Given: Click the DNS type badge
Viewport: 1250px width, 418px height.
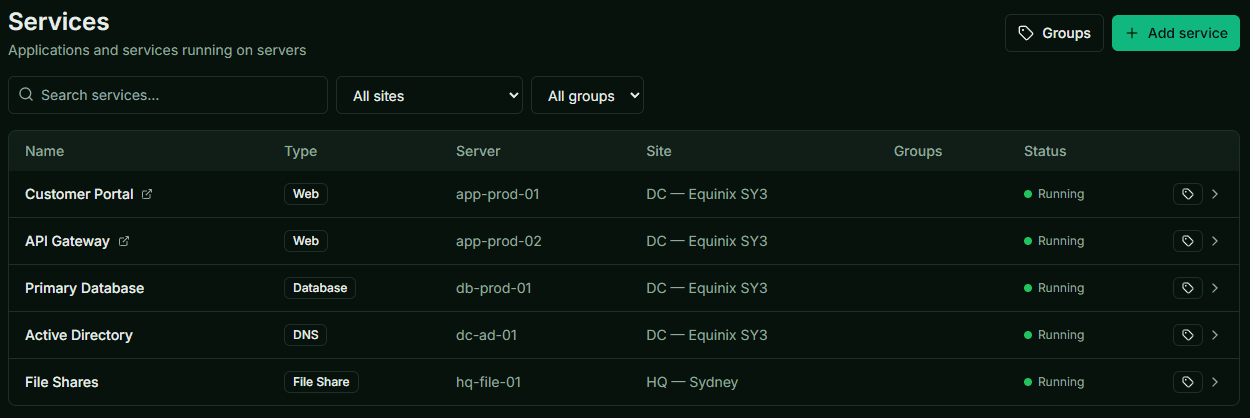Looking at the screenshot, I should click(306, 335).
